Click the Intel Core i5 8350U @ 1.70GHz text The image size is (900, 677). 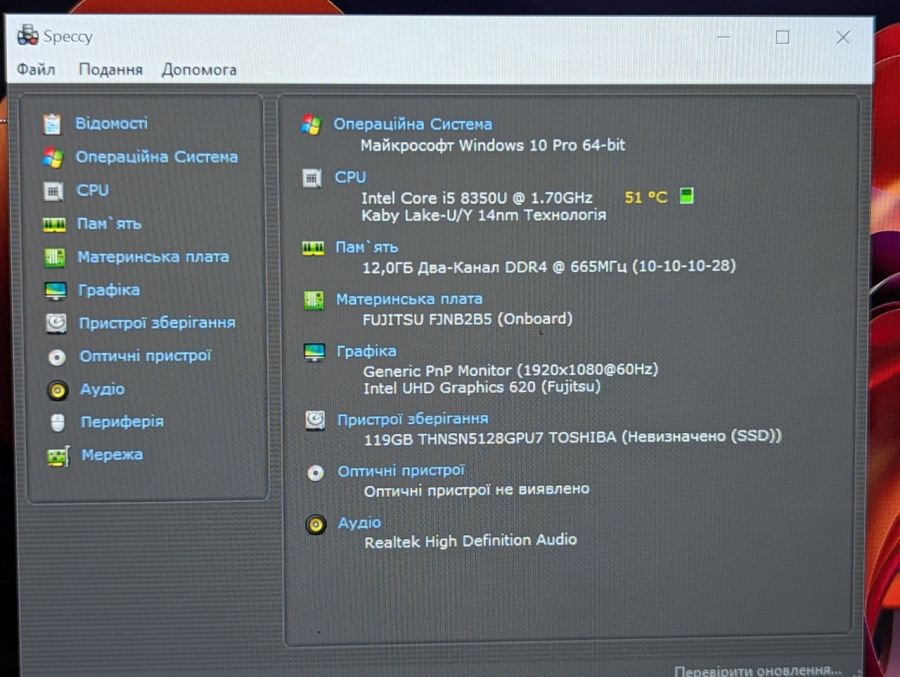[x=476, y=198]
